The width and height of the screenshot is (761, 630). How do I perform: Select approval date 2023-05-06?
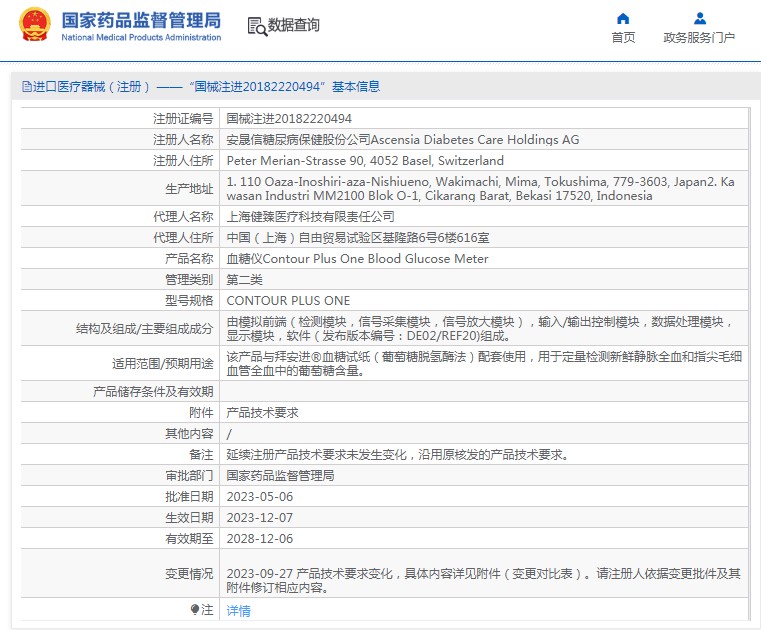260,497
